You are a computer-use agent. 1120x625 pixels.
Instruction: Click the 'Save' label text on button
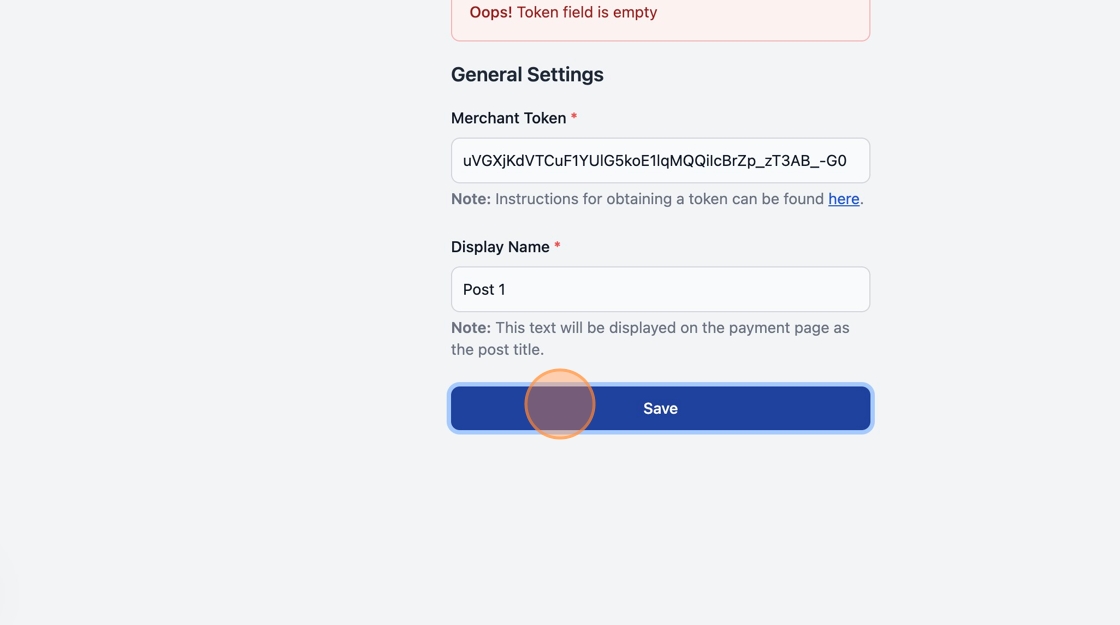tap(660, 408)
